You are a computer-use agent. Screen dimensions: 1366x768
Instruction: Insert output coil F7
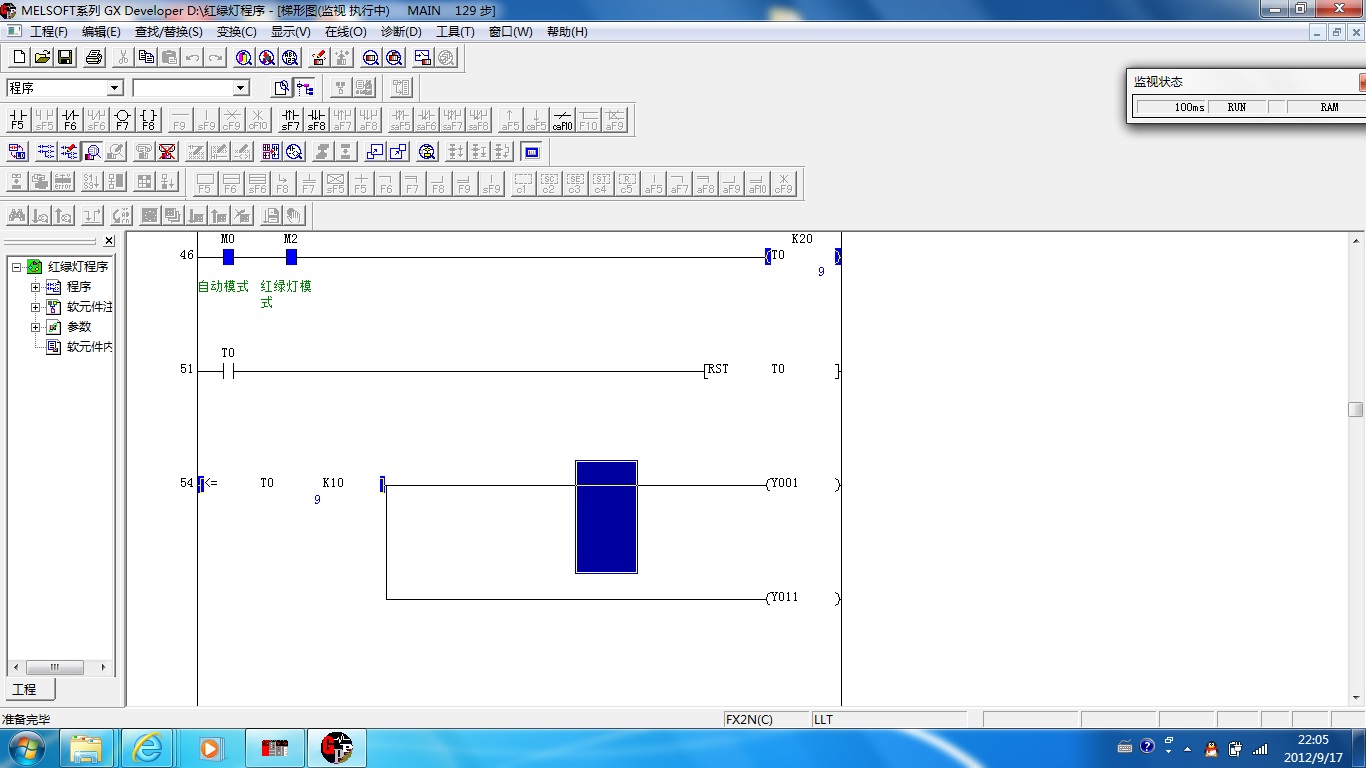[122, 120]
